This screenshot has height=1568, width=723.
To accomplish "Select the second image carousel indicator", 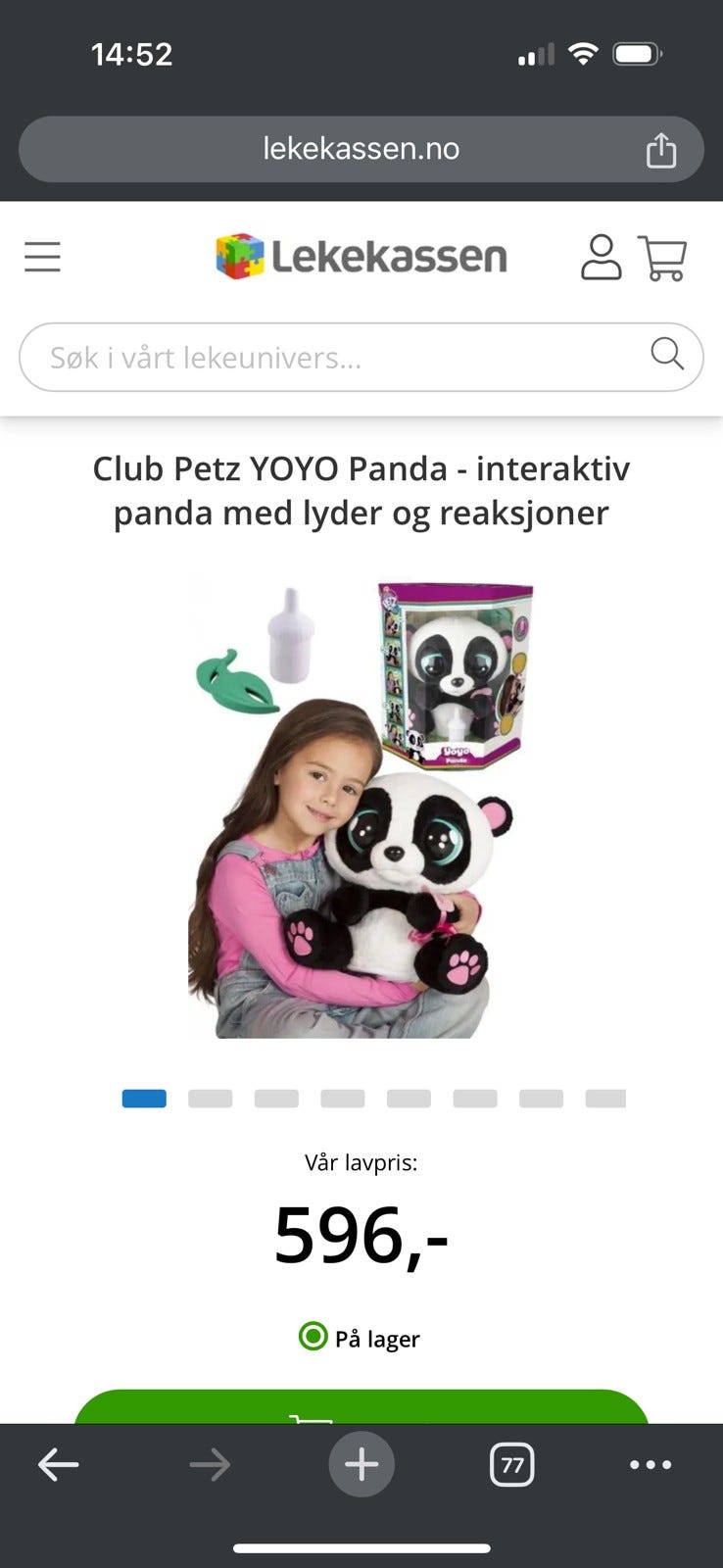I will click(x=211, y=1099).
